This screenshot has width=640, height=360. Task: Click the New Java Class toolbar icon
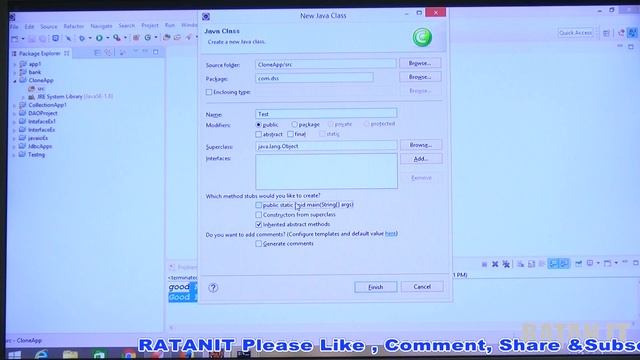pyautogui.click(x=148, y=38)
